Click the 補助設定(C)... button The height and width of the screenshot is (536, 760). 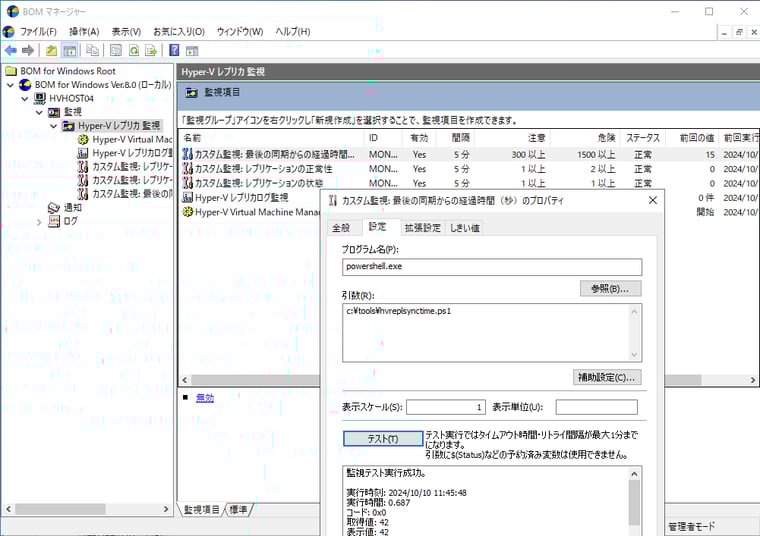[607, 377]
